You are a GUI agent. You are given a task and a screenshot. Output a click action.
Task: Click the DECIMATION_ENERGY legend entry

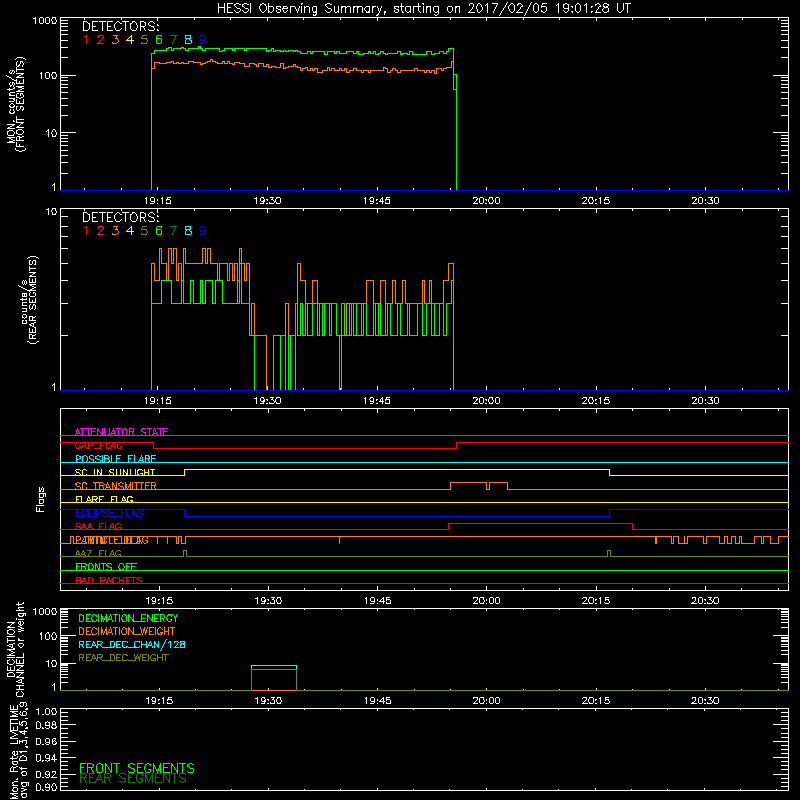128,618
